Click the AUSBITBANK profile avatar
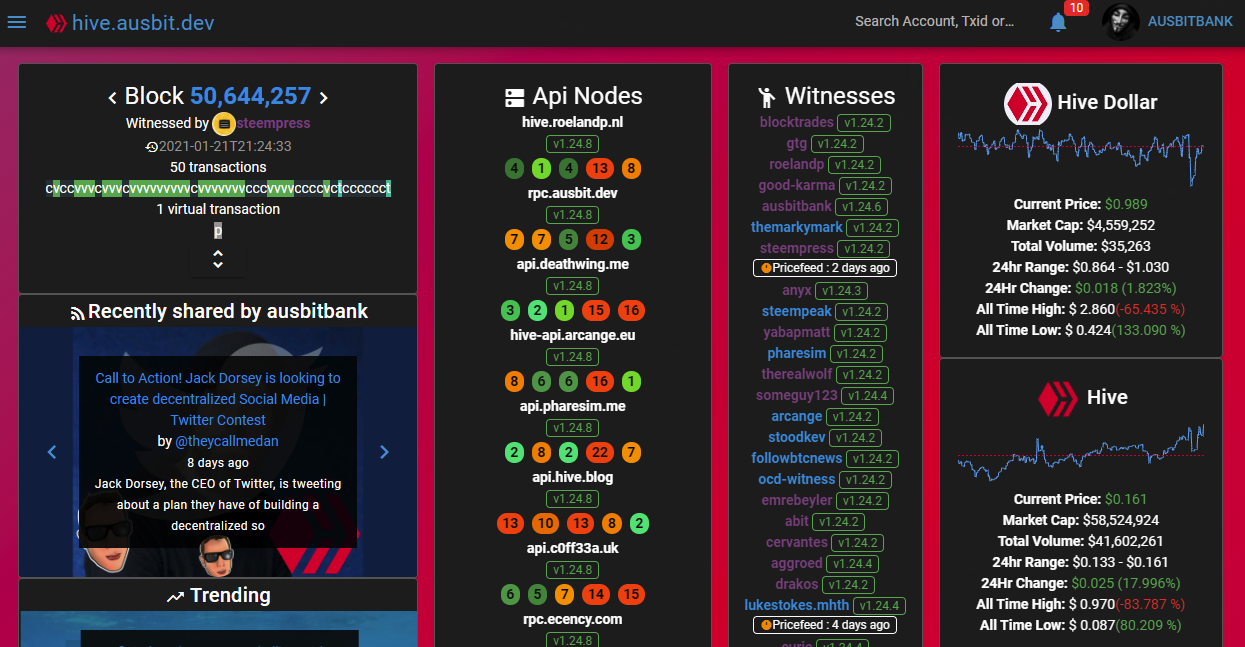Image resolution: width=1245 pixels, height=647 pixels. click(1120, 22)
